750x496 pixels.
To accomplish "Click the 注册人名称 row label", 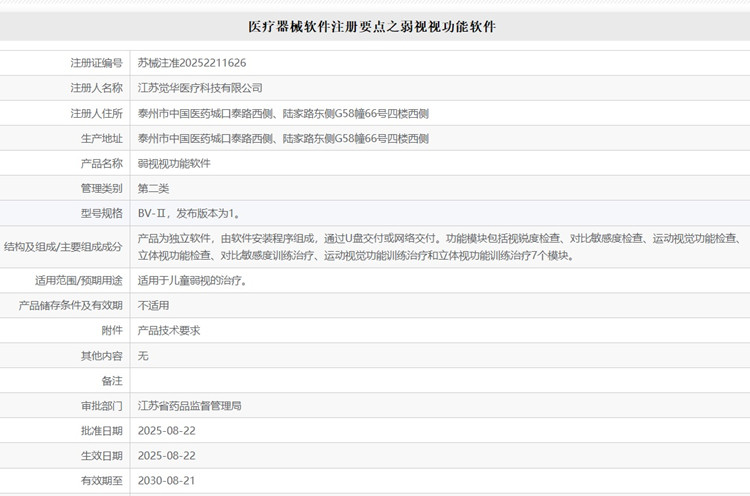I will tap(96, 88).
